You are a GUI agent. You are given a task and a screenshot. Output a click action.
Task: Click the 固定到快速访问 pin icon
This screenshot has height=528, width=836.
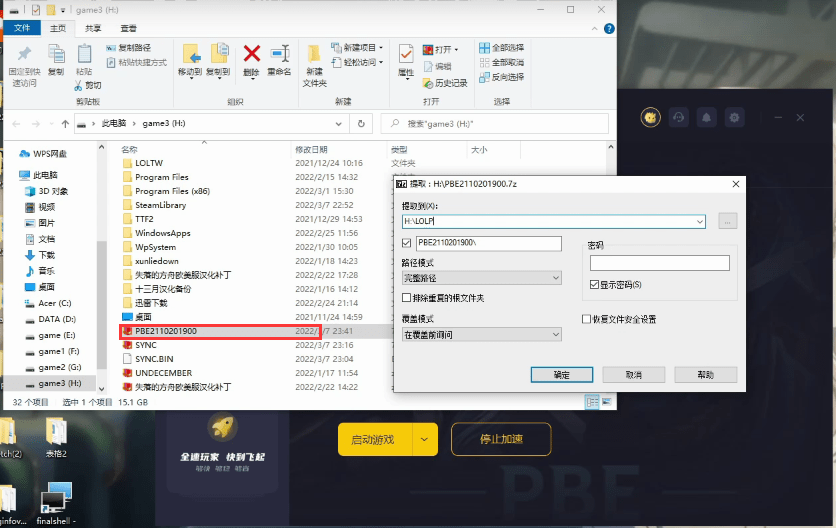[24, 54]
